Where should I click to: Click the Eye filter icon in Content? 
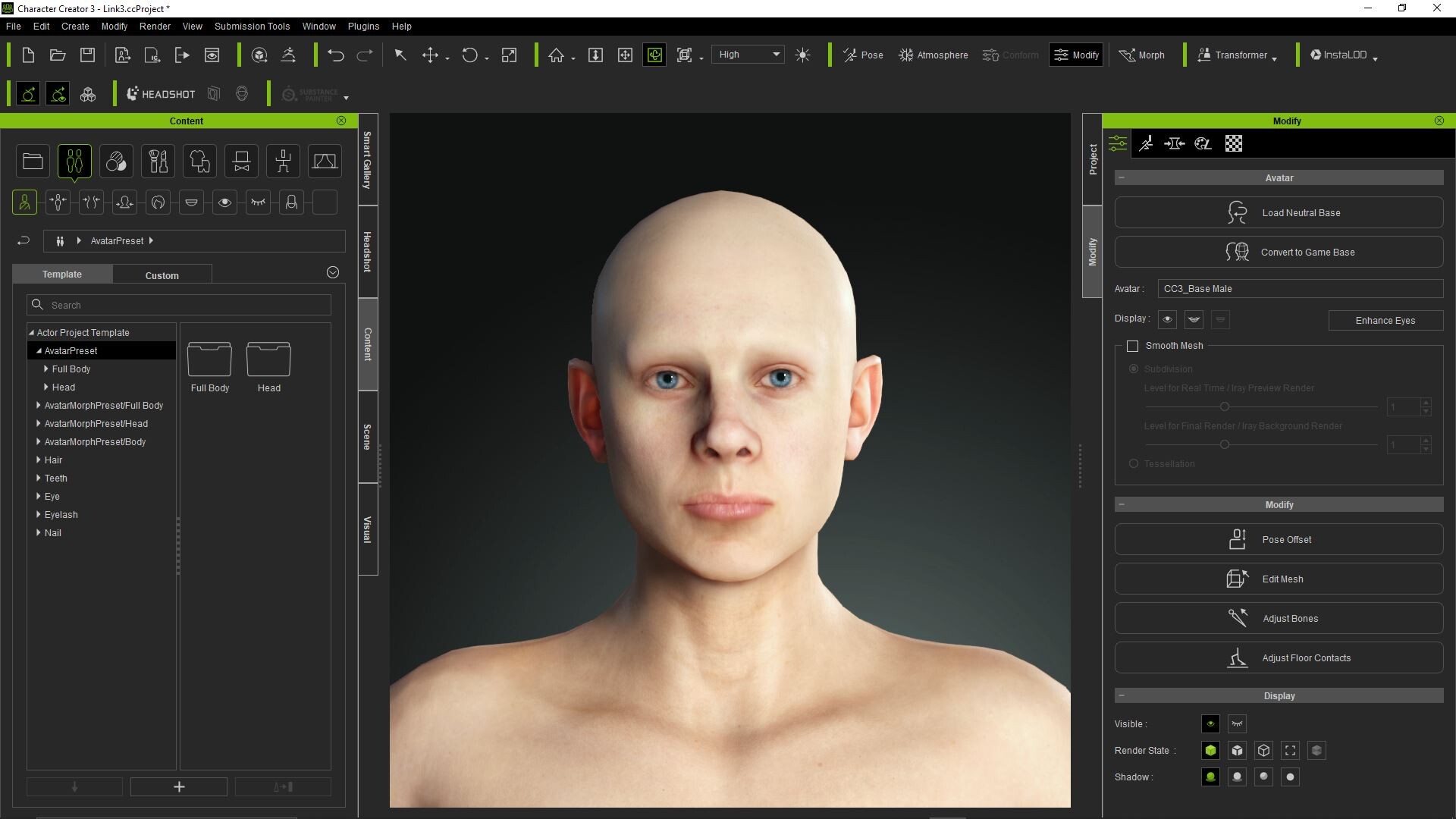coord(224,202)
